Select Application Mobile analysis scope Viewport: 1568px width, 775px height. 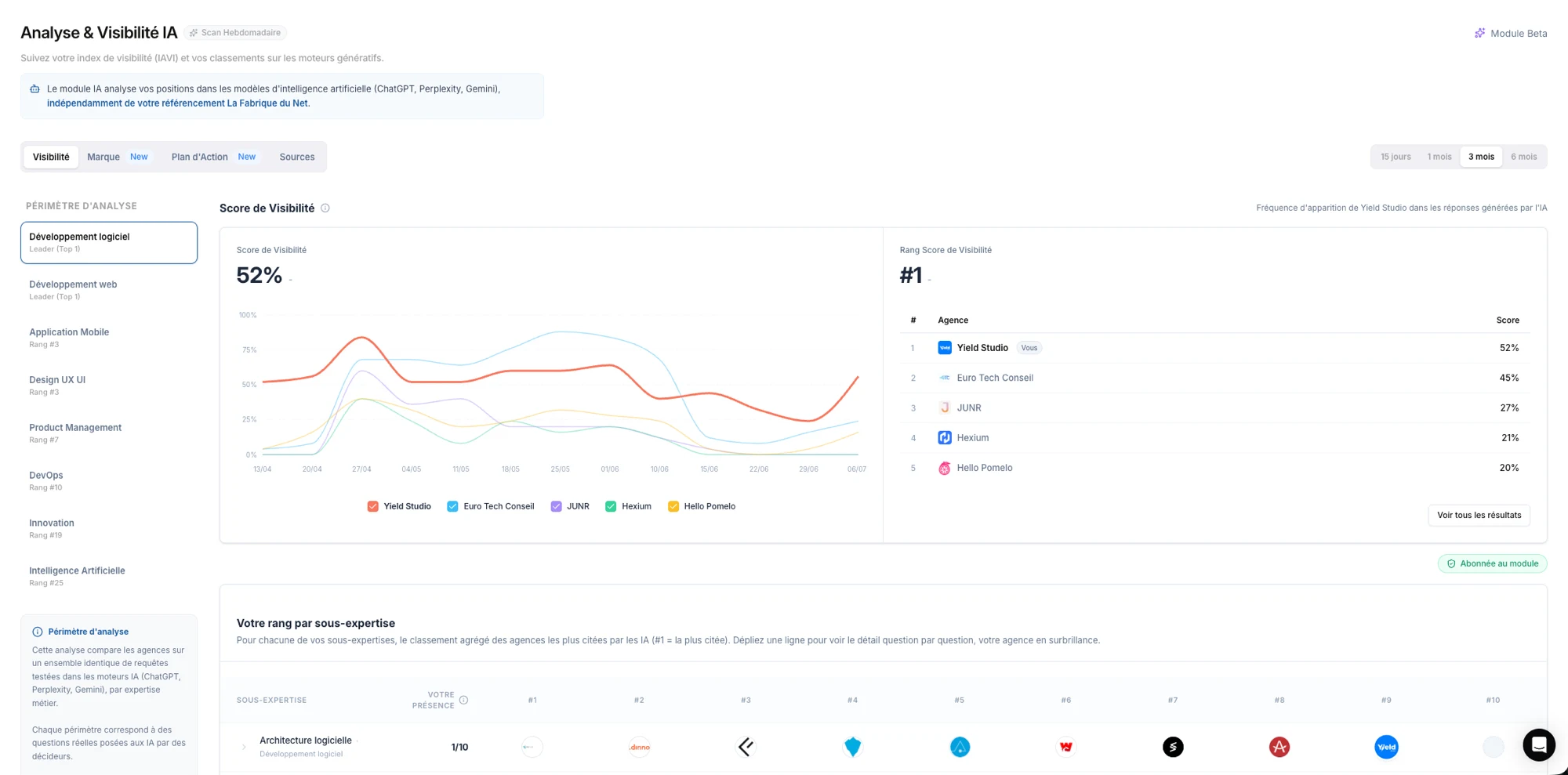[x=109, y=338]
